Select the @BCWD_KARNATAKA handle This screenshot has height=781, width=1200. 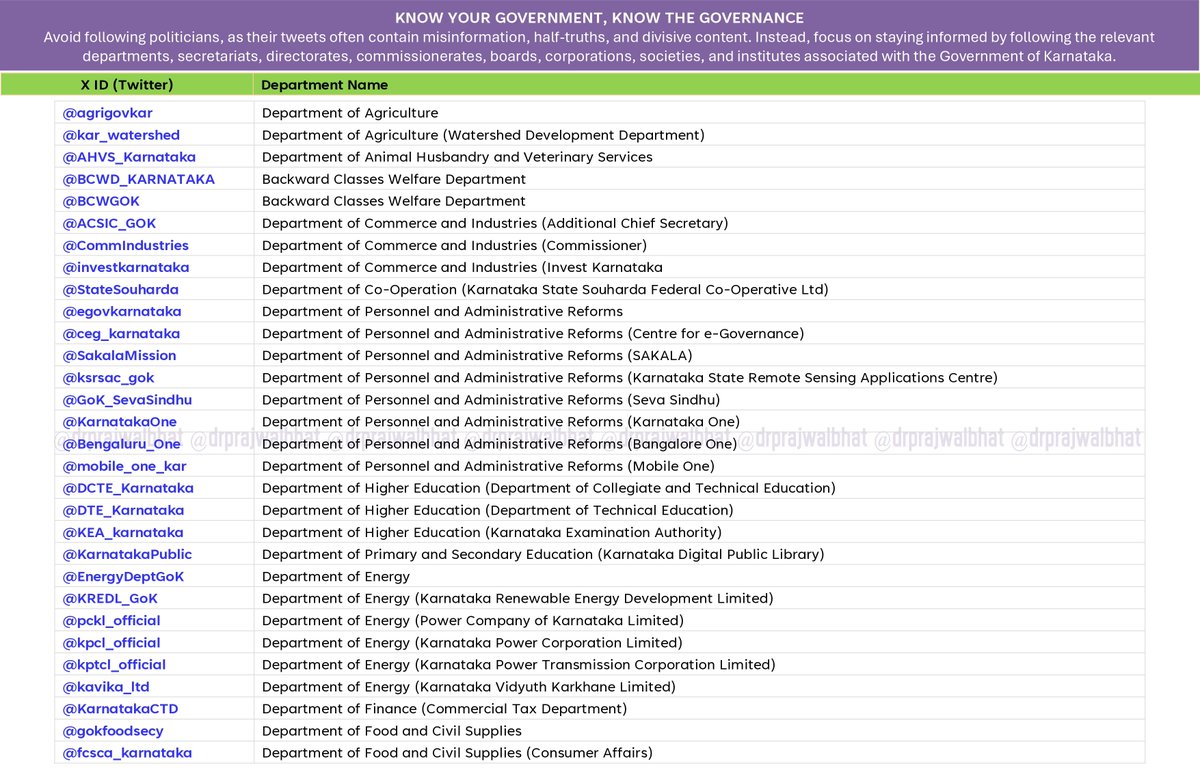(139, 179)
